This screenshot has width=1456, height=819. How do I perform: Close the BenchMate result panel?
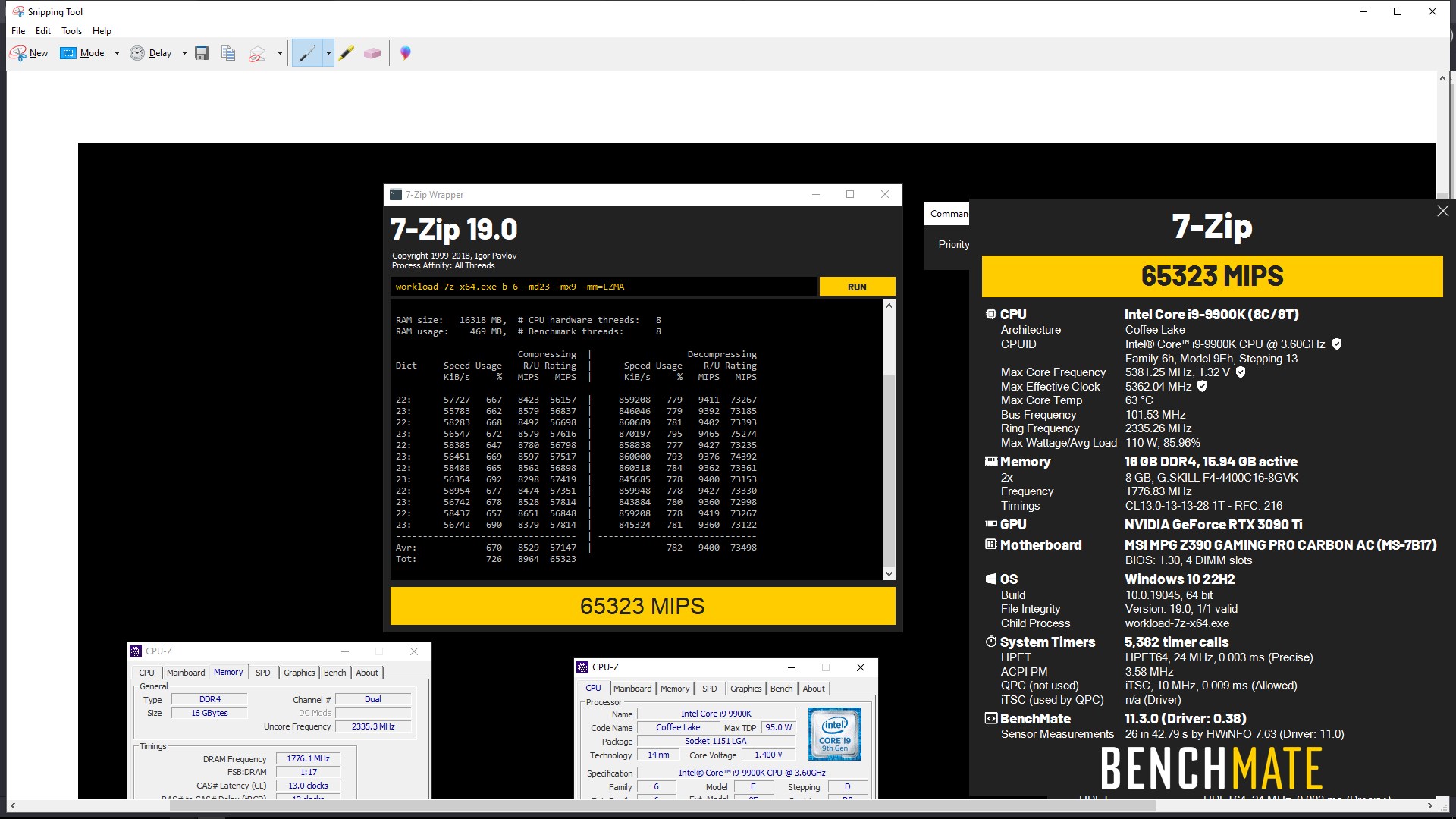[x=1442, y=211]
